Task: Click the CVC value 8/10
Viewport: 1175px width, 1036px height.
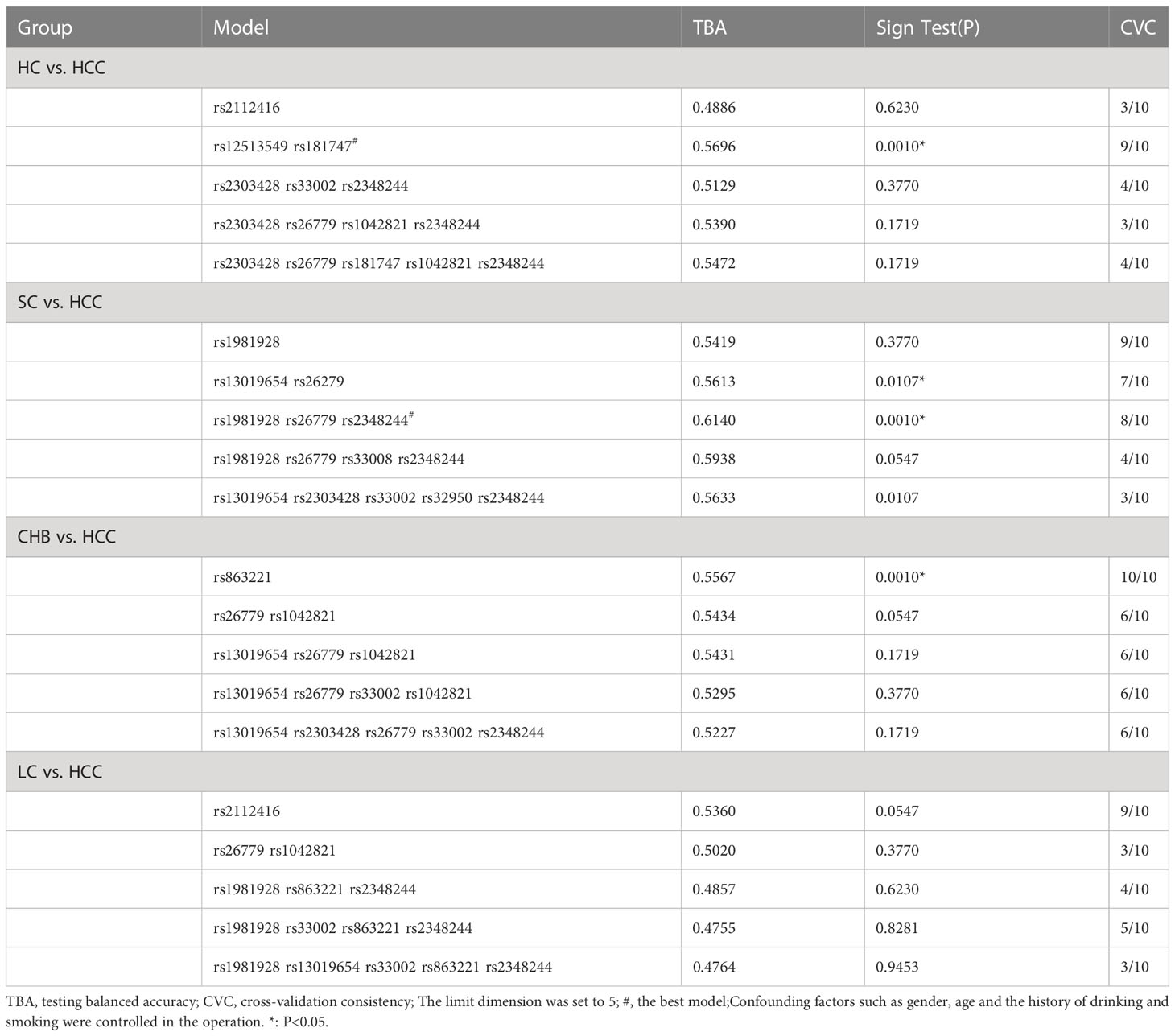Action: [1135, 420]
